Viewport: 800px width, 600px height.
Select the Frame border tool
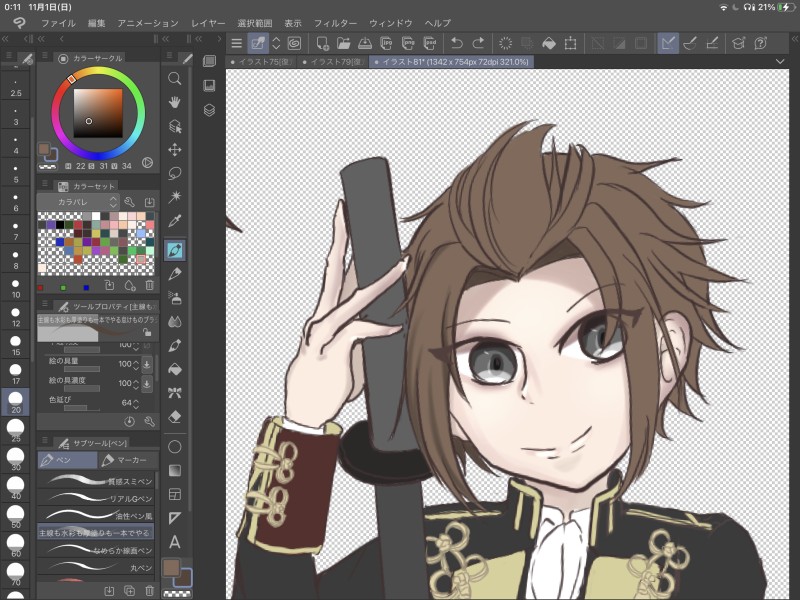[x=174, y=494]
